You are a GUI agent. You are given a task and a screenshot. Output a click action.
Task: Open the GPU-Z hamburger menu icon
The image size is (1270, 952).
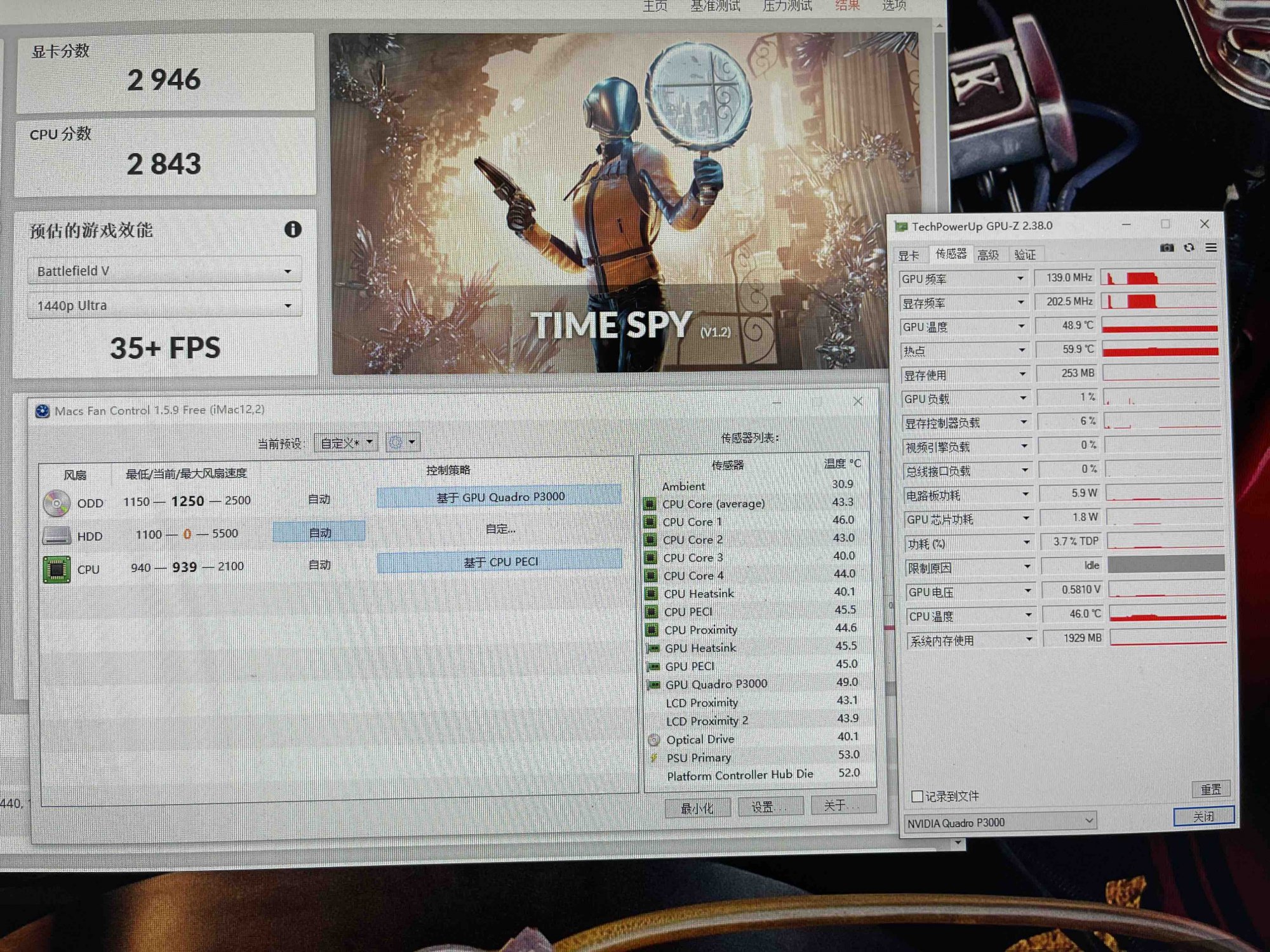click(1211, 248)
